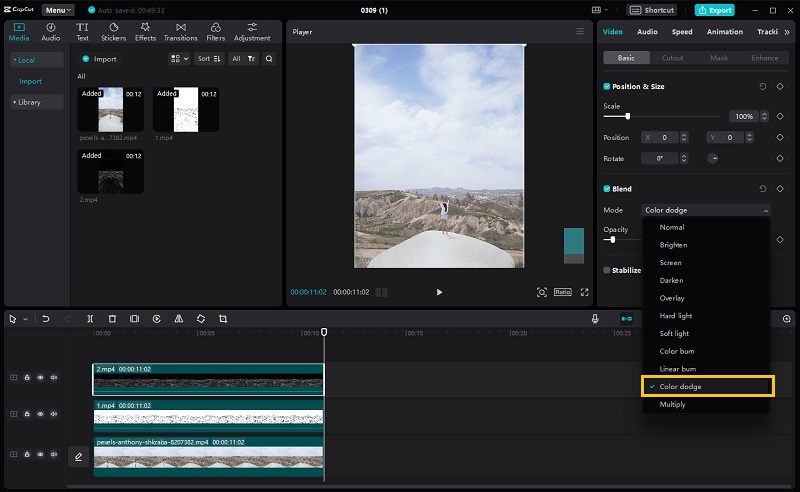Click the microphone record icon above the timeline
The width and height of the screenshot is (800, 492).
pos(595,319)
